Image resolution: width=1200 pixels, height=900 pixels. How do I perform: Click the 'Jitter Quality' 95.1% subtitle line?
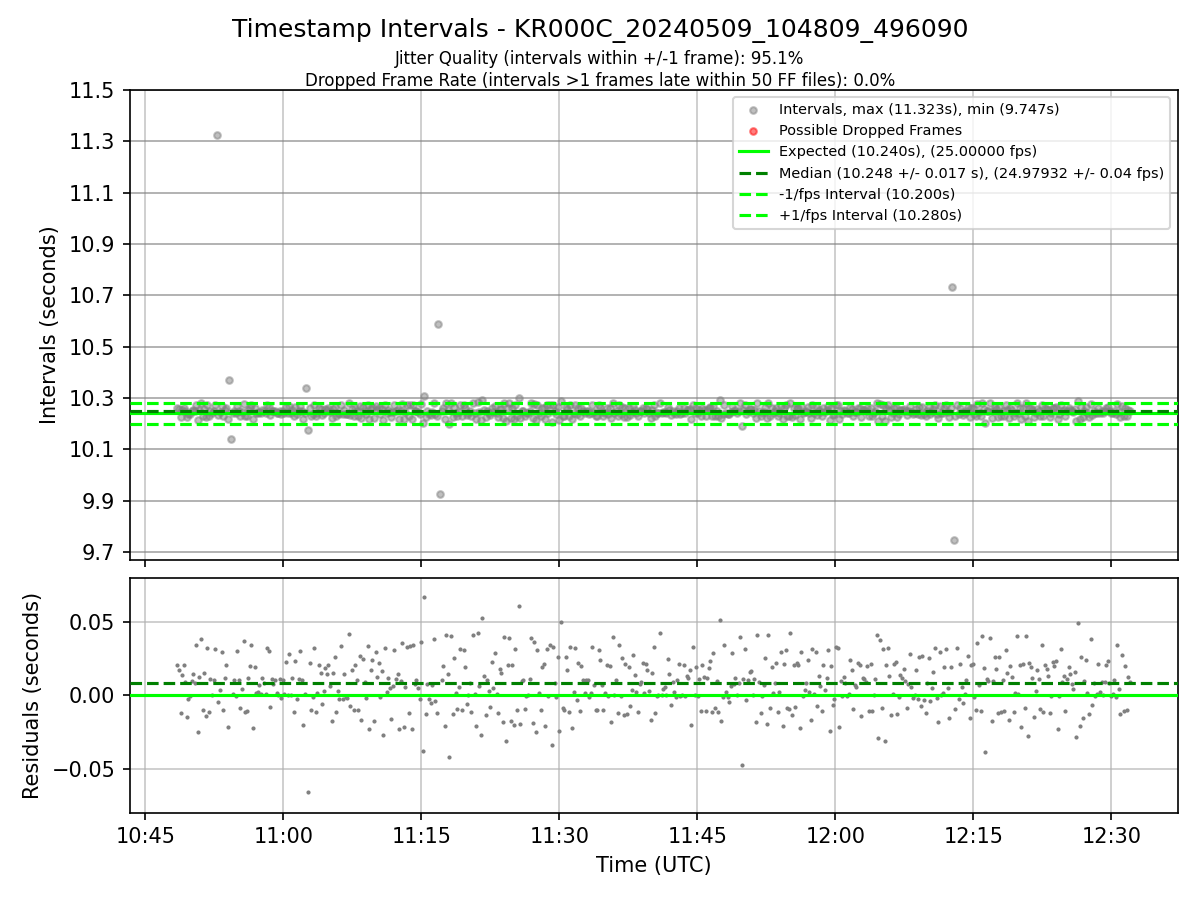599,58
